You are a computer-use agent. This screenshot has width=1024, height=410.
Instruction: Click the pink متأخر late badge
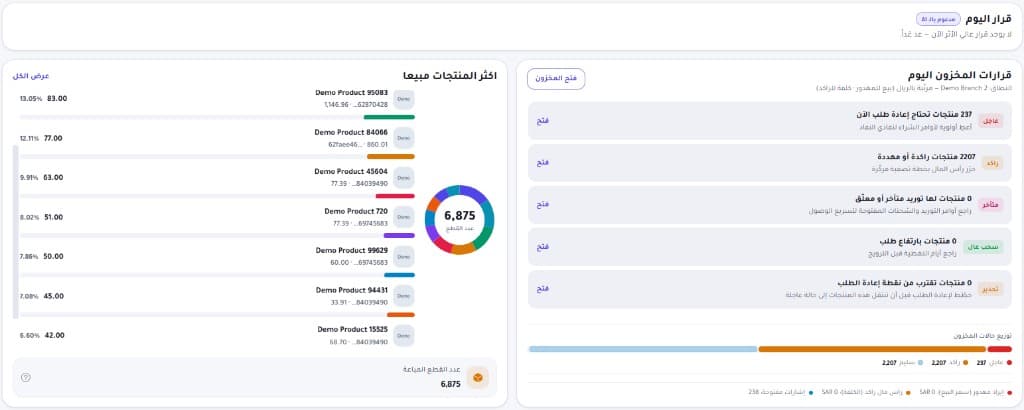click(x=991, y=205)
